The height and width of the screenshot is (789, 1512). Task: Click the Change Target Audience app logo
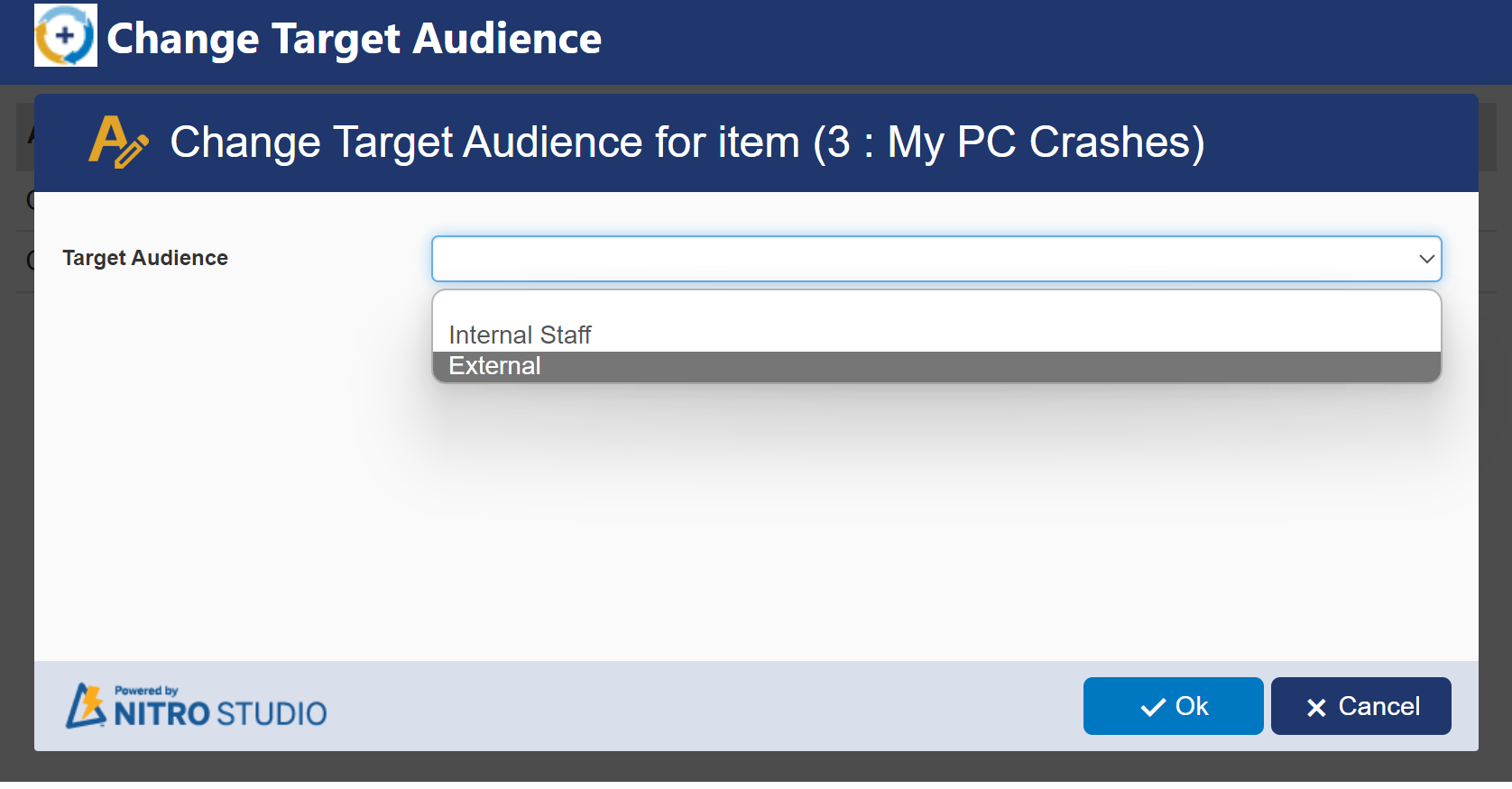(x=65, y=36)
